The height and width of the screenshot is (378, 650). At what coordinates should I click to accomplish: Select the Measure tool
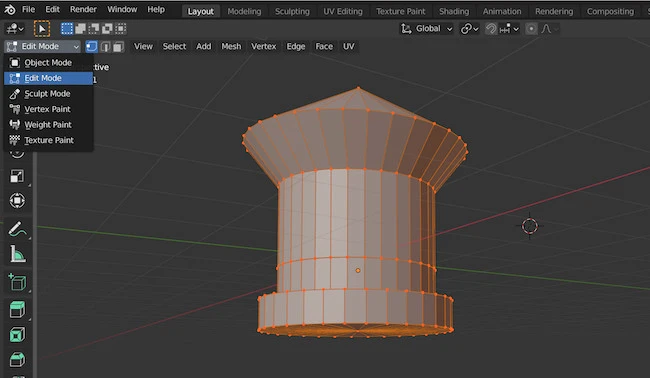17,254
